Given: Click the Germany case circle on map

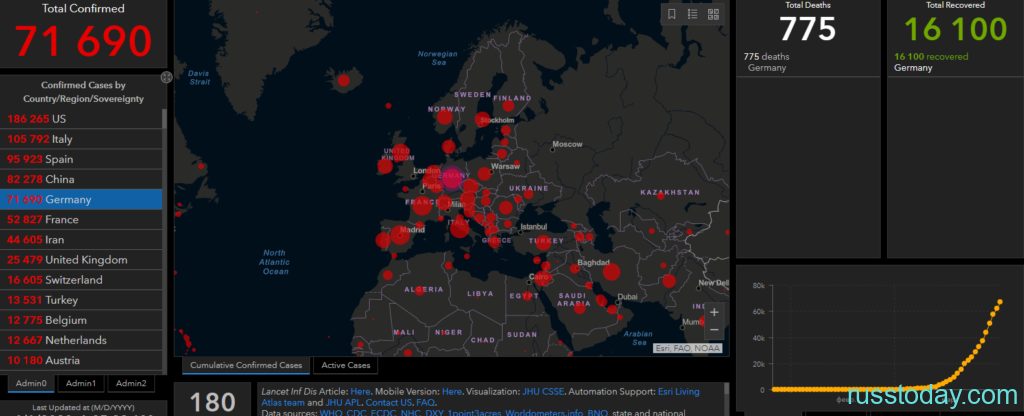Looking at the screenshot, I should coord(453,178).
